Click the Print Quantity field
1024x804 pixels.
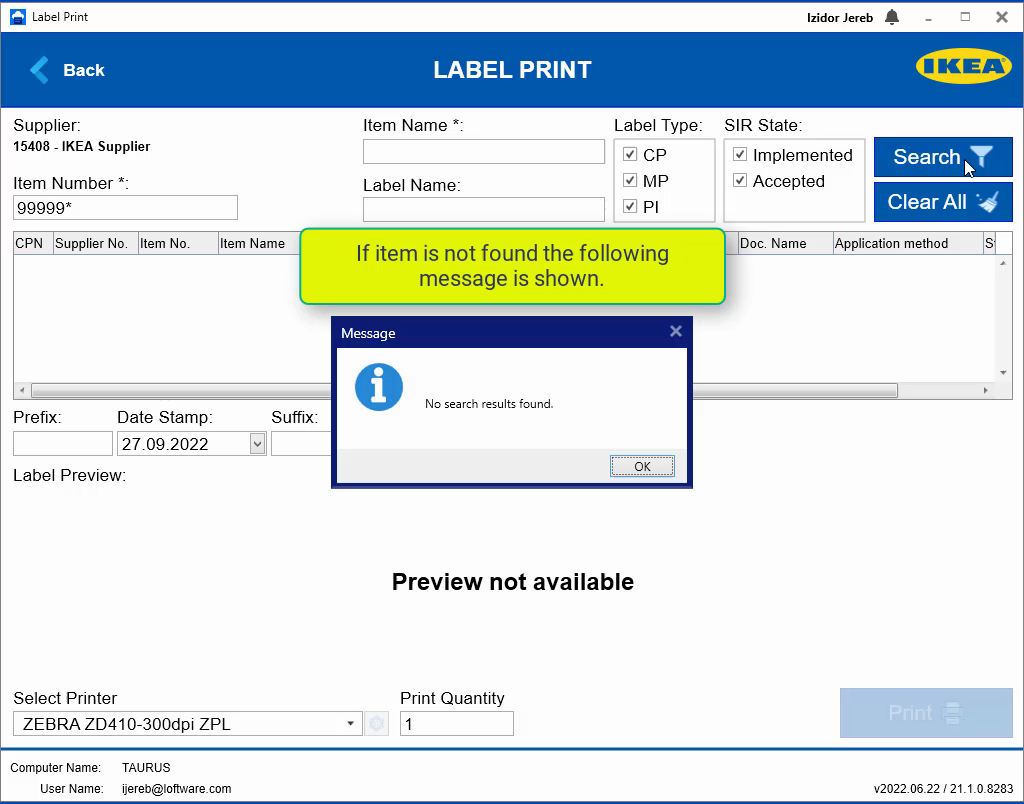click(456, 724)
